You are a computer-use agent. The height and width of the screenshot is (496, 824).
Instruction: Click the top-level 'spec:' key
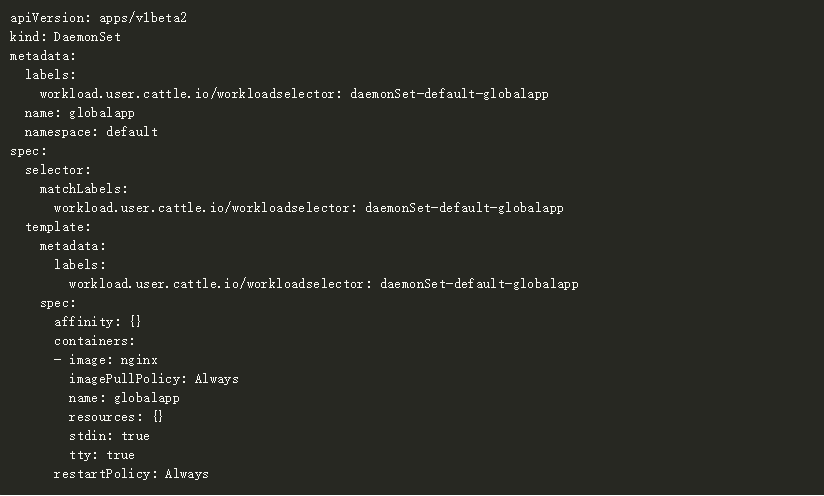pyautogui.click(x=28, y=151)
